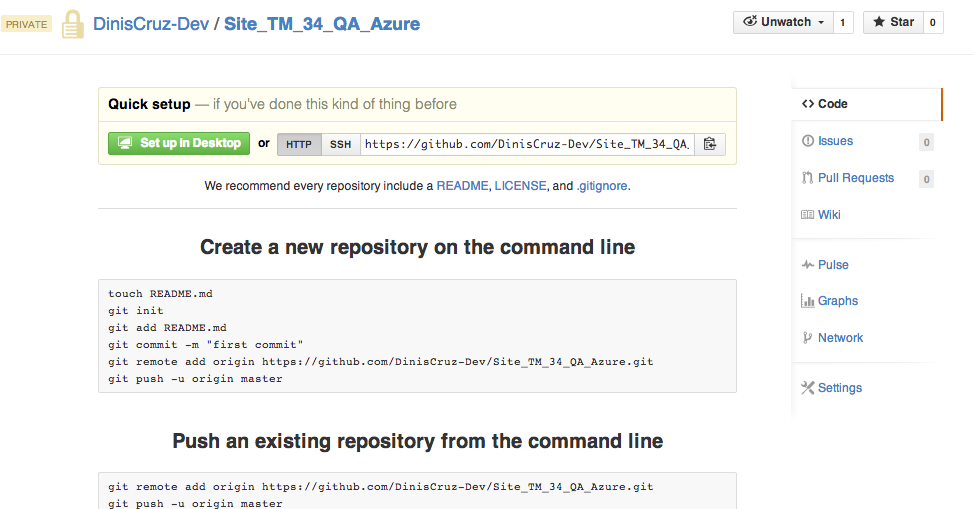974x509 pixels.
Task: Click the Graphs bar chart icon
Action: [808, 301]
